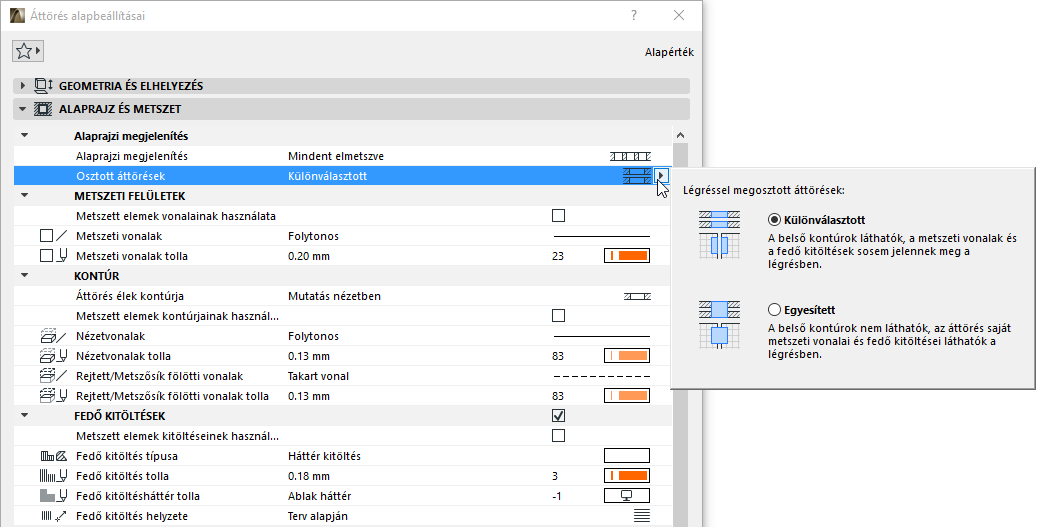Select the Egyesített radio option
Screen dimensions: 1037x527
pyautogui.click(x=774, y=310)
